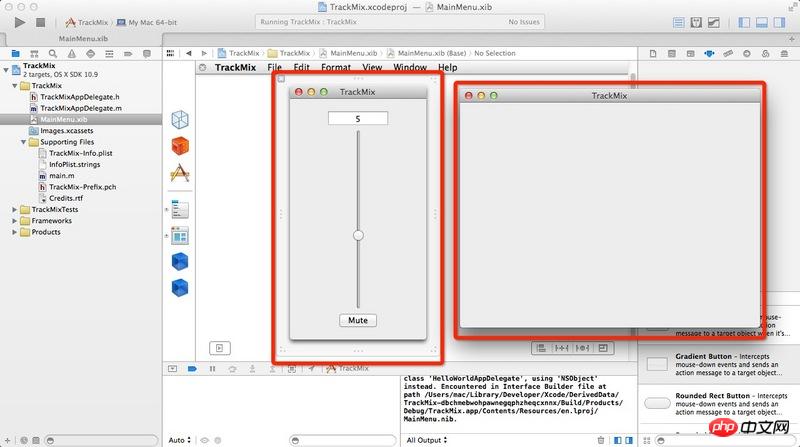
Task: Select the Standard editor button
Action: (x=679, y=22)
